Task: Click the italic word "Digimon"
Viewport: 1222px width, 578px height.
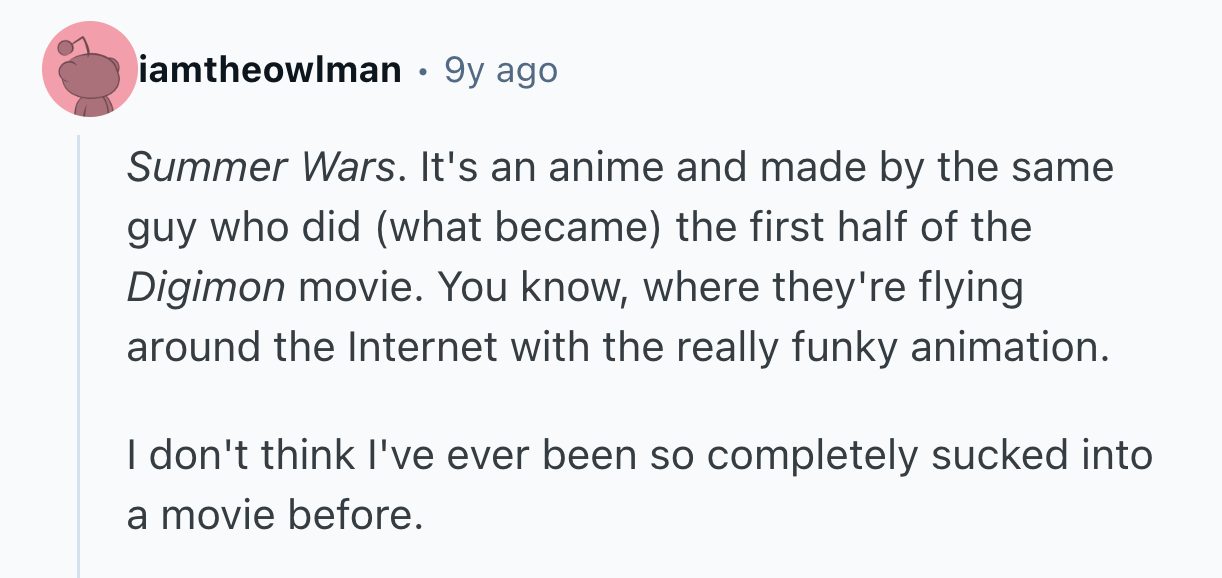Action: click(x=206, y=287)
